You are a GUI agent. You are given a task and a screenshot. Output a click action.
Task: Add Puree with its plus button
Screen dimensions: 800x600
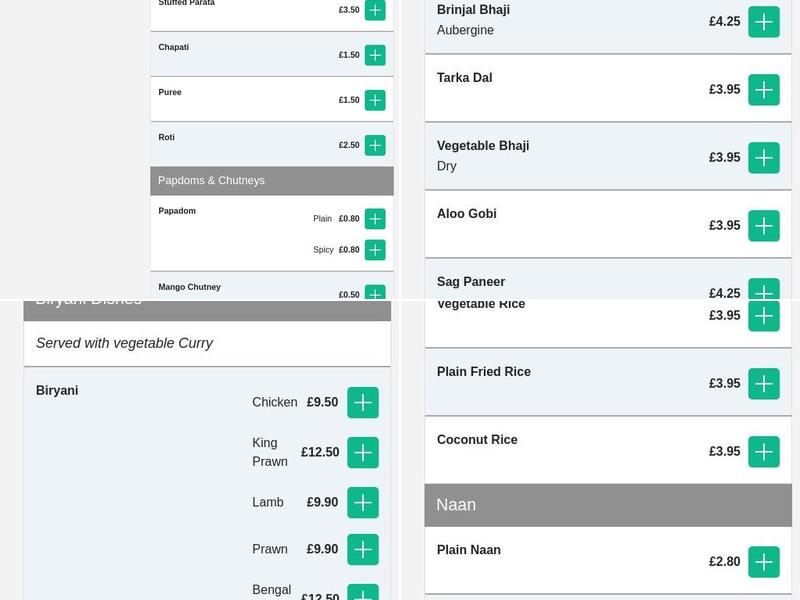pyautogui.click(x=375, y=100)
